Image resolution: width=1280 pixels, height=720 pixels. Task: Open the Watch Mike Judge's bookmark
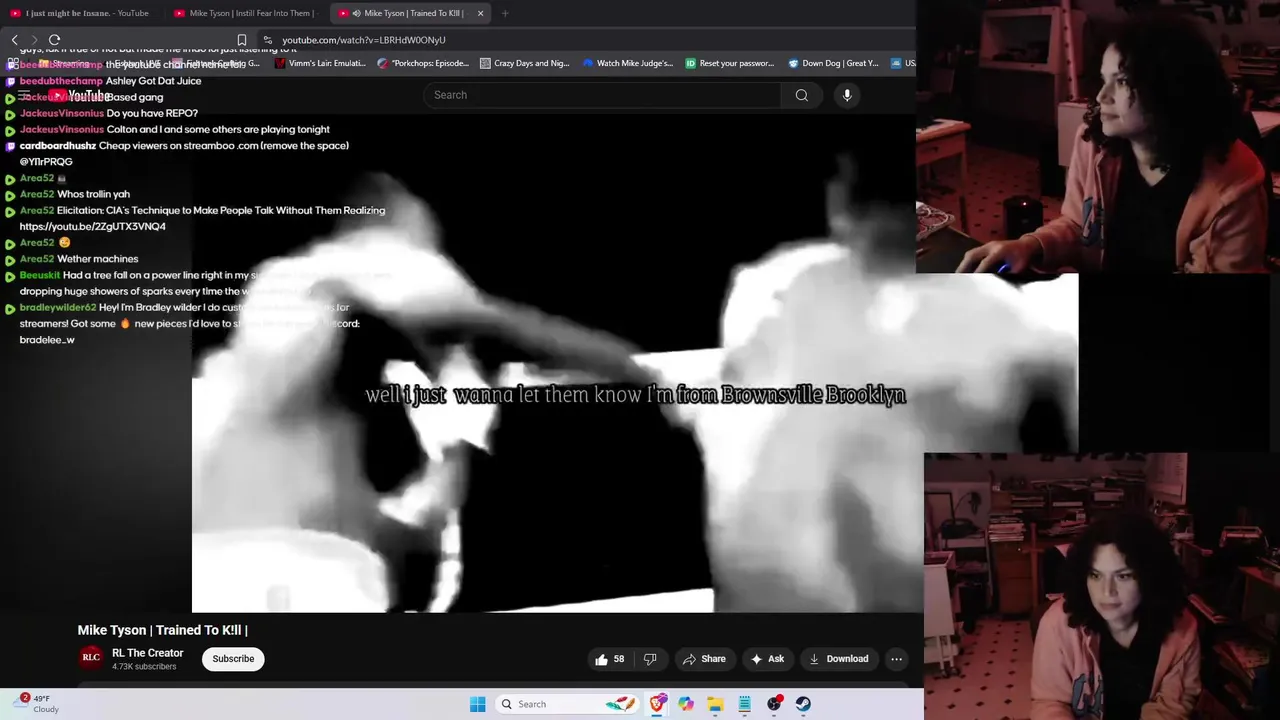[627, 63]
